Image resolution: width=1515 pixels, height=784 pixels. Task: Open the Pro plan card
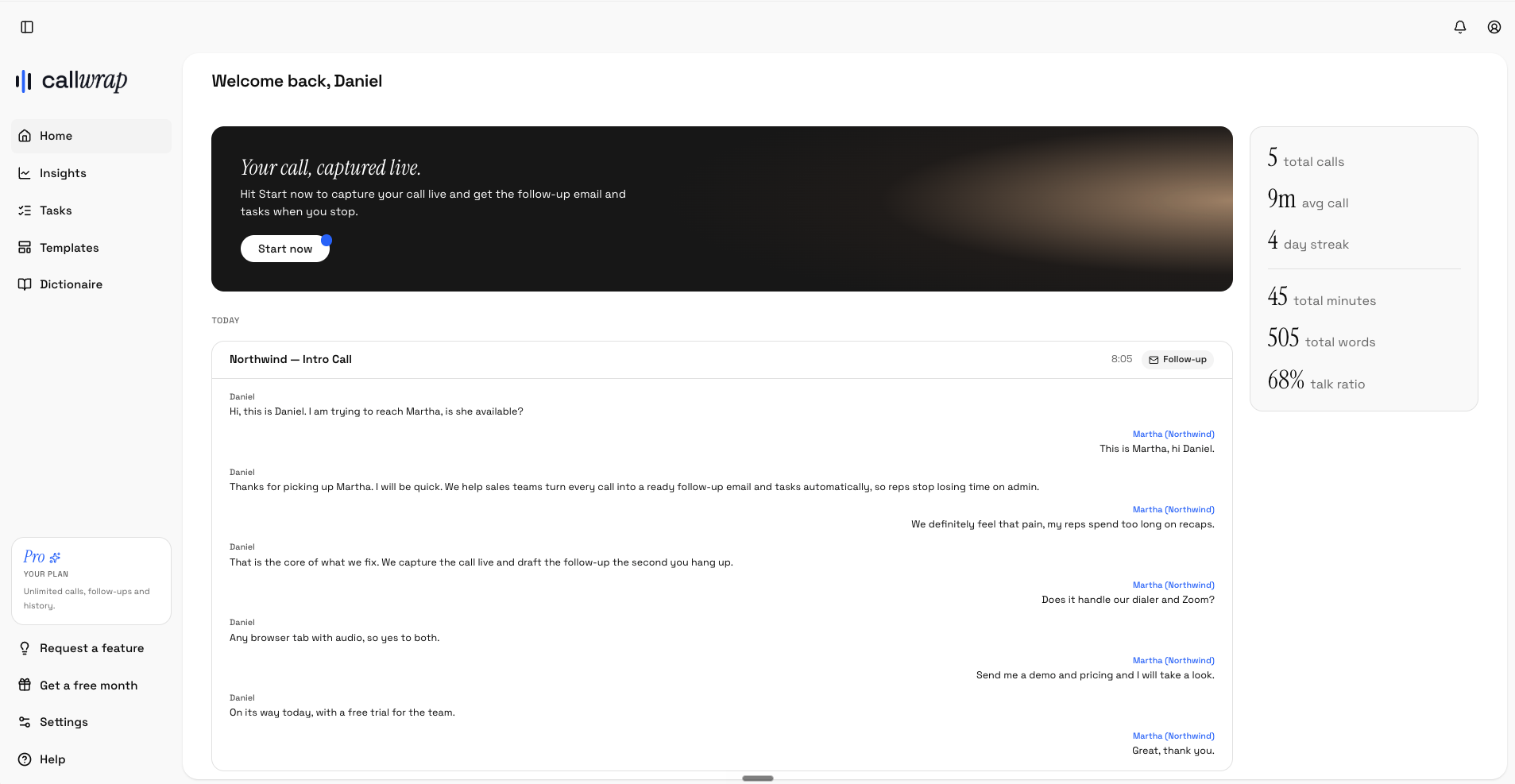[x=91, y=581]
